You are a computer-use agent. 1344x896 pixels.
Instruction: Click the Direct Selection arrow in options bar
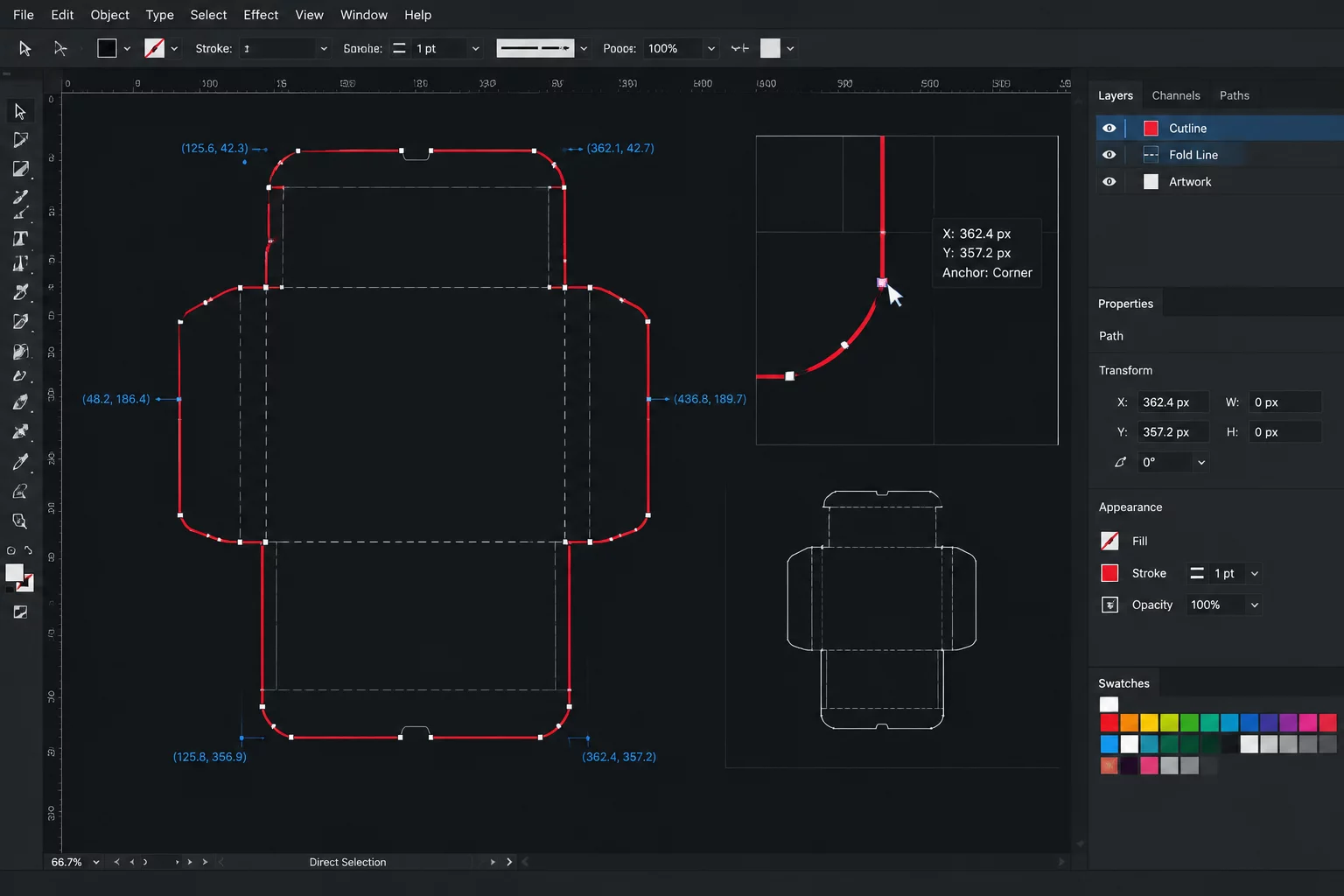59,49
